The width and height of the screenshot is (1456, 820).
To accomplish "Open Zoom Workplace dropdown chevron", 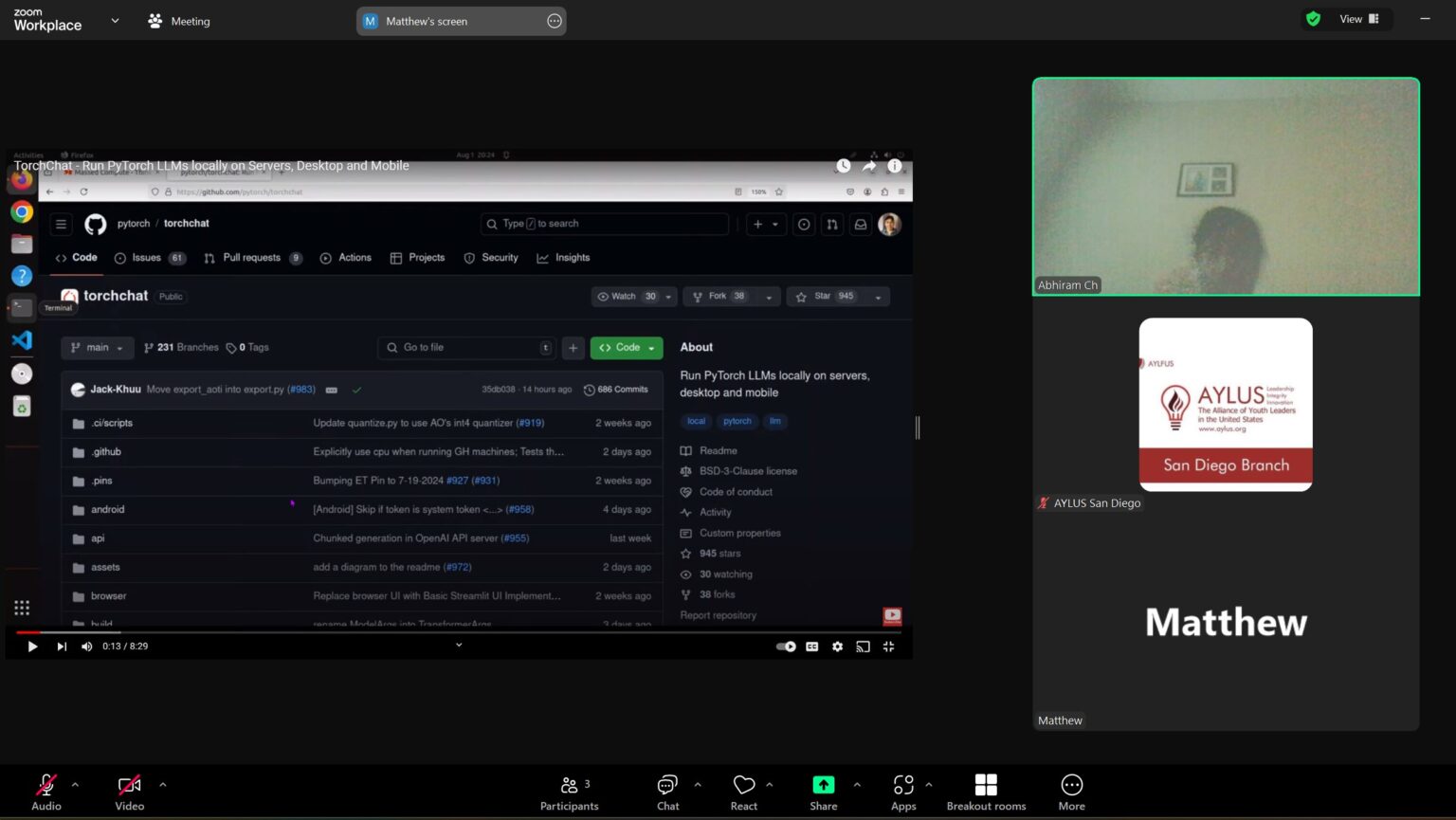I will point(115,20).
